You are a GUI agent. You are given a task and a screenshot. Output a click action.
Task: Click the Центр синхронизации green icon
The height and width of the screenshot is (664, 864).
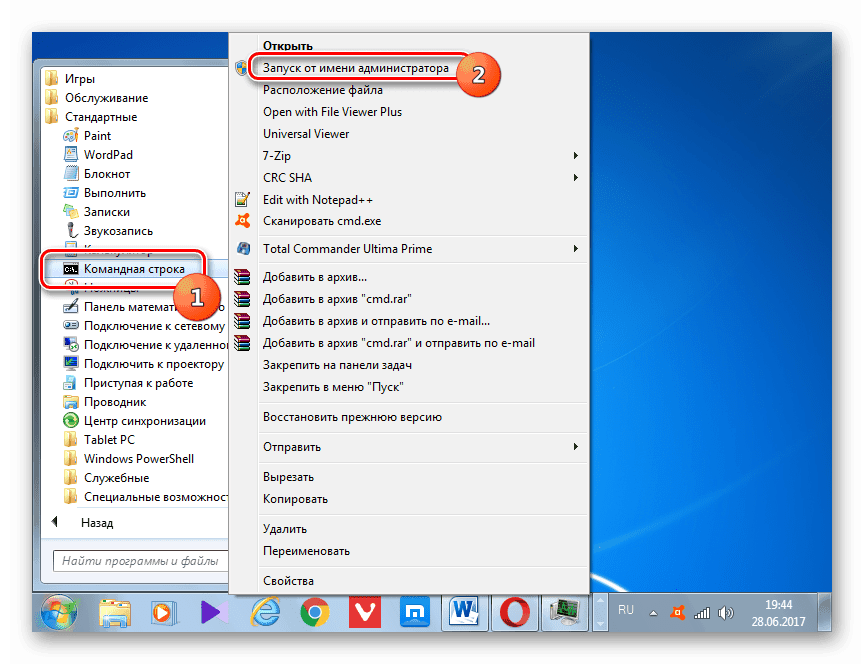[71, 420]
